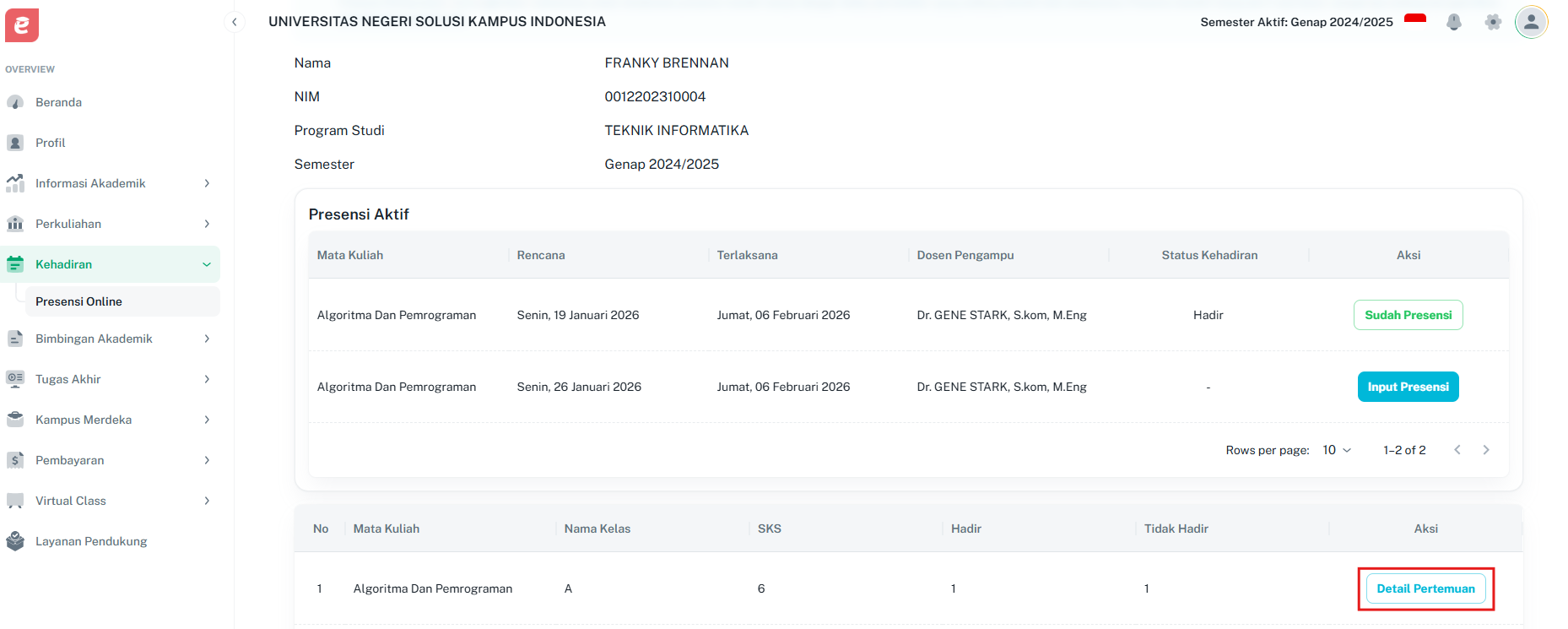Expand Kampus Merdeka submenu chevron

[207, 420]
